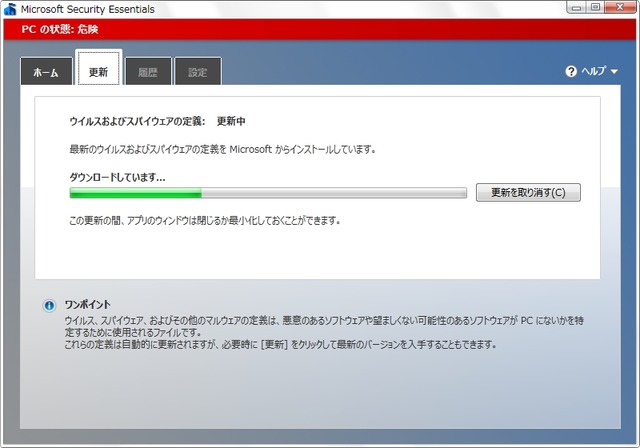This screenshot has height=448, width=640.
Task: Click the line mentioning Microsoft からインストール
Action: (x=222, y=149)
